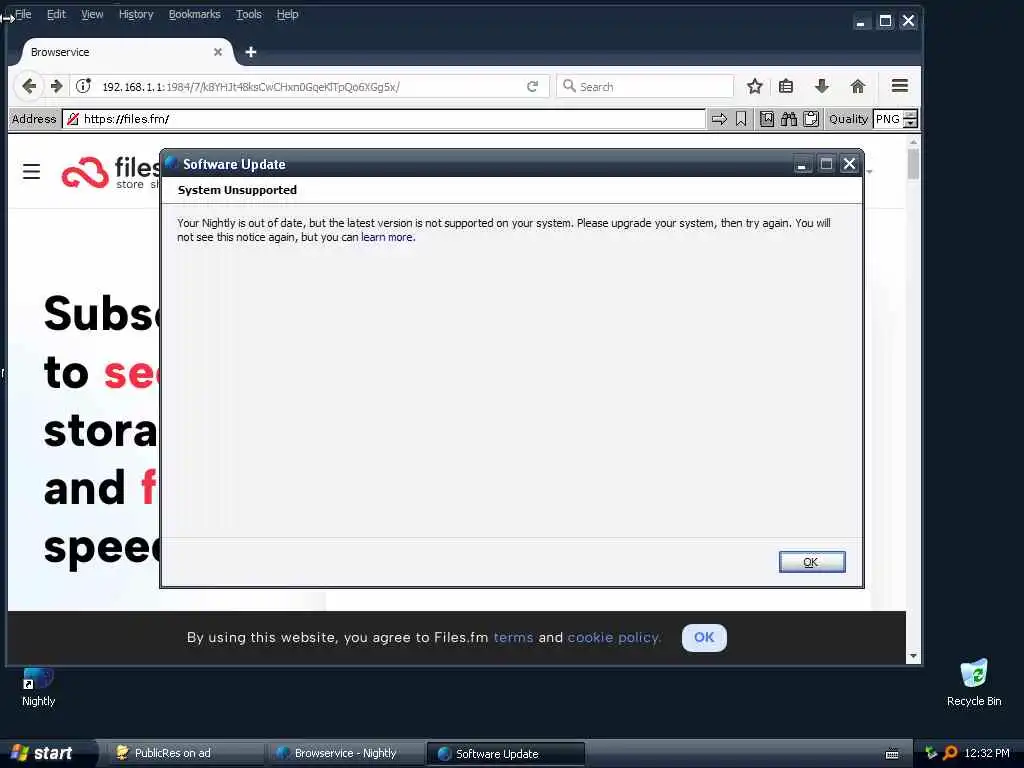The image size is (1024, 768).
Task: Click OK in Software Update dialog
Action: [x=812, y=562]
